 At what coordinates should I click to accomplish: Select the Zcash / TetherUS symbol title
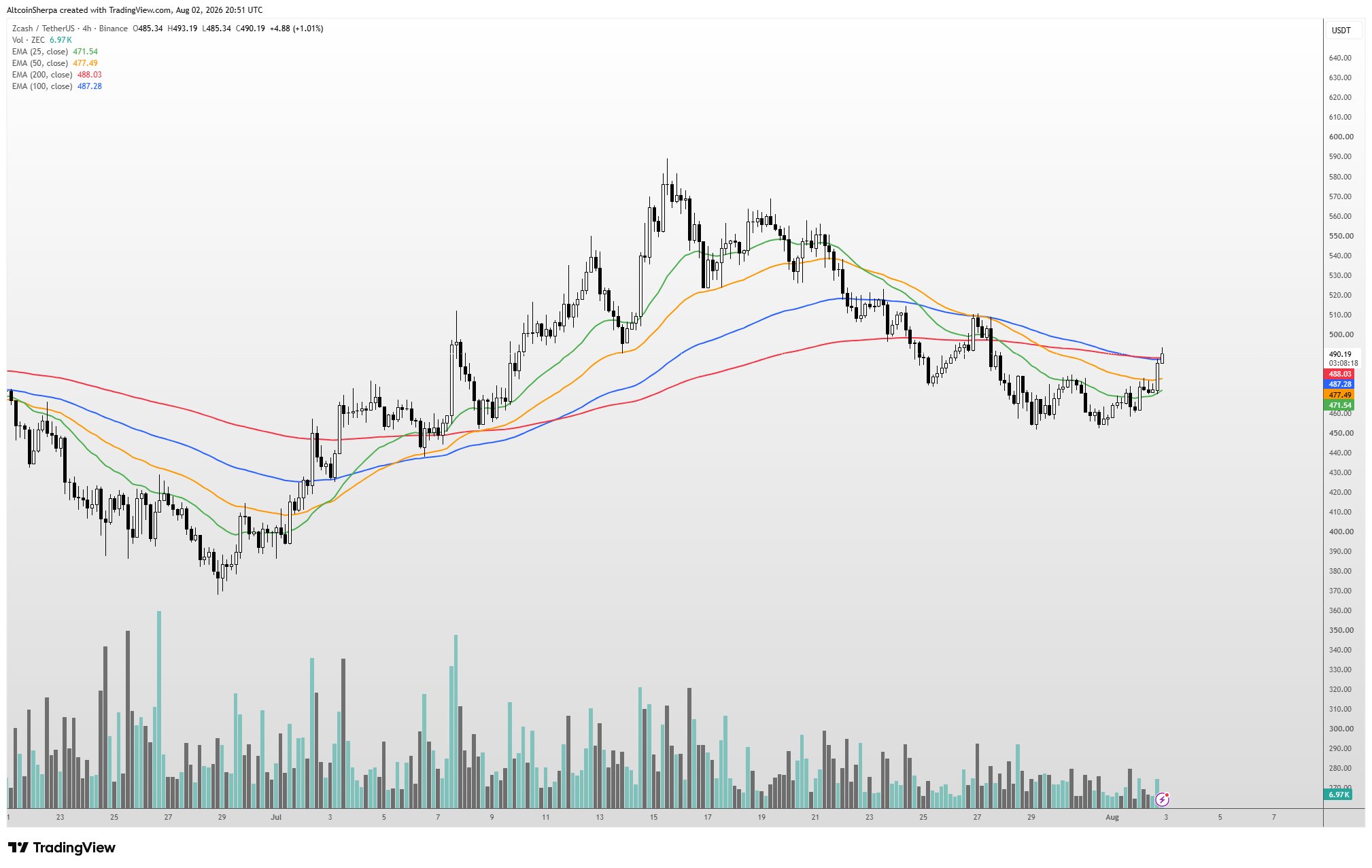44,29
